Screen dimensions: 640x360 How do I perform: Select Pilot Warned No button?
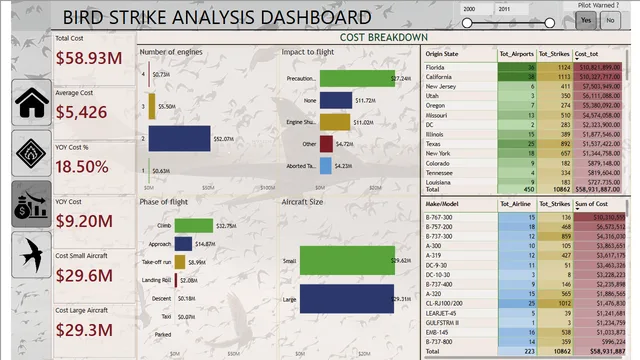tap(610, 20)
